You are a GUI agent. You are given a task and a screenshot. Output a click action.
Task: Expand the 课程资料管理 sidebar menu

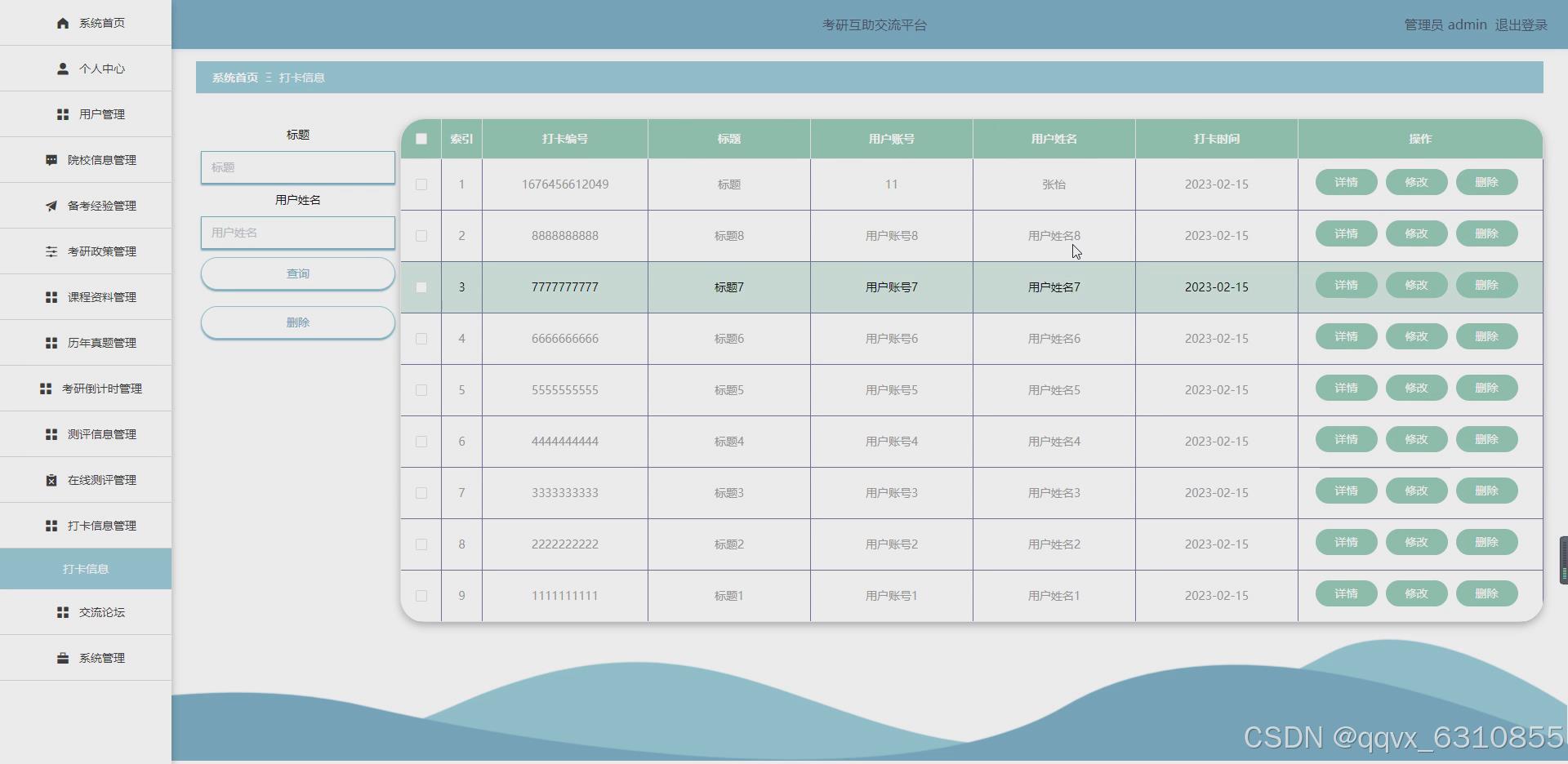(86, 297)
